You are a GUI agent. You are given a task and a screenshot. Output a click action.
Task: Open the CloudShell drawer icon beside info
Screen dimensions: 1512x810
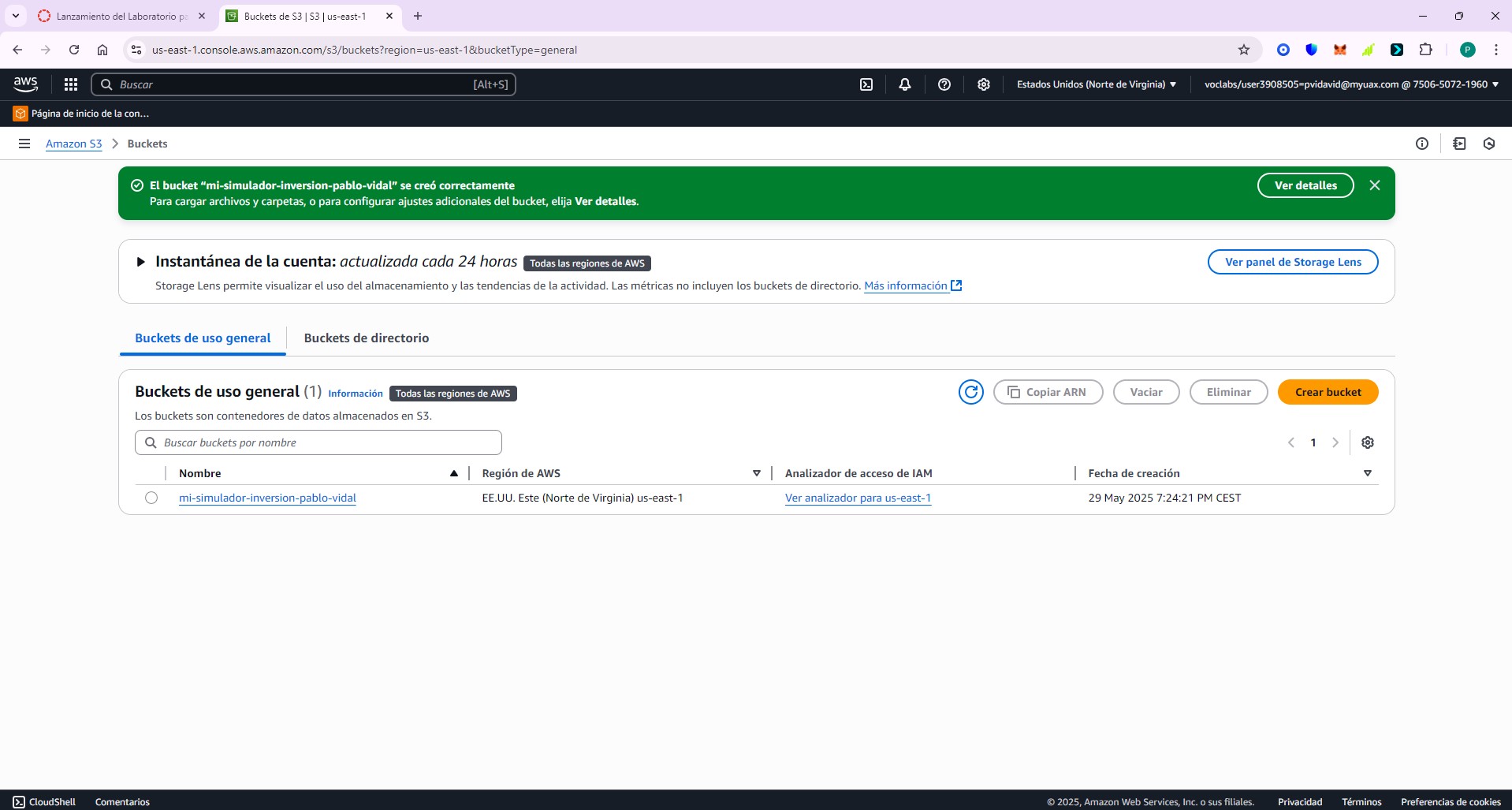point(1459,144)
